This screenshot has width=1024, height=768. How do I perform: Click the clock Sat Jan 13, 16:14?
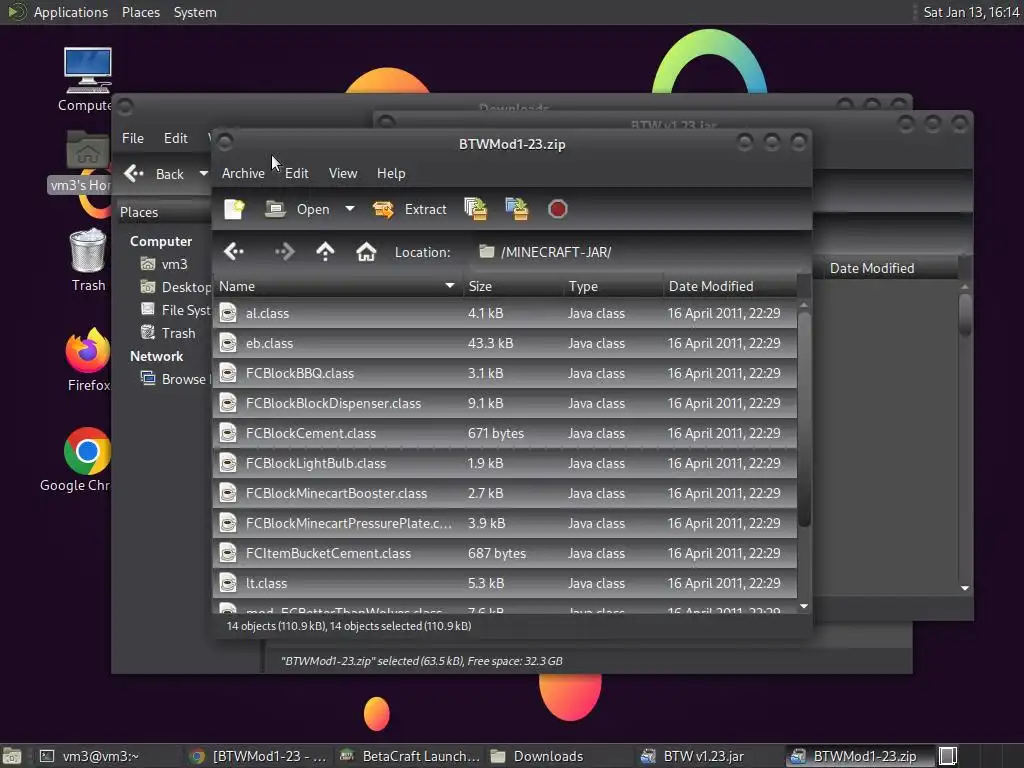971,12
